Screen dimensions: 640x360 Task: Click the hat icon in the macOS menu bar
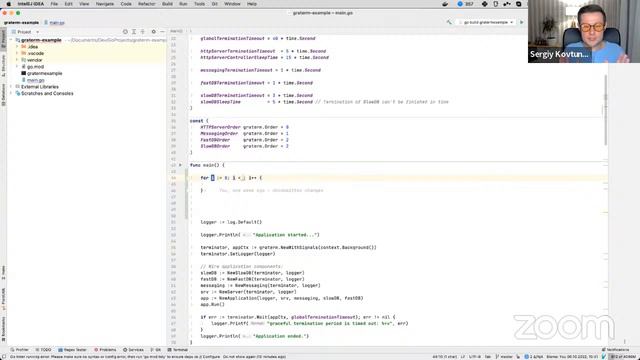445,4
